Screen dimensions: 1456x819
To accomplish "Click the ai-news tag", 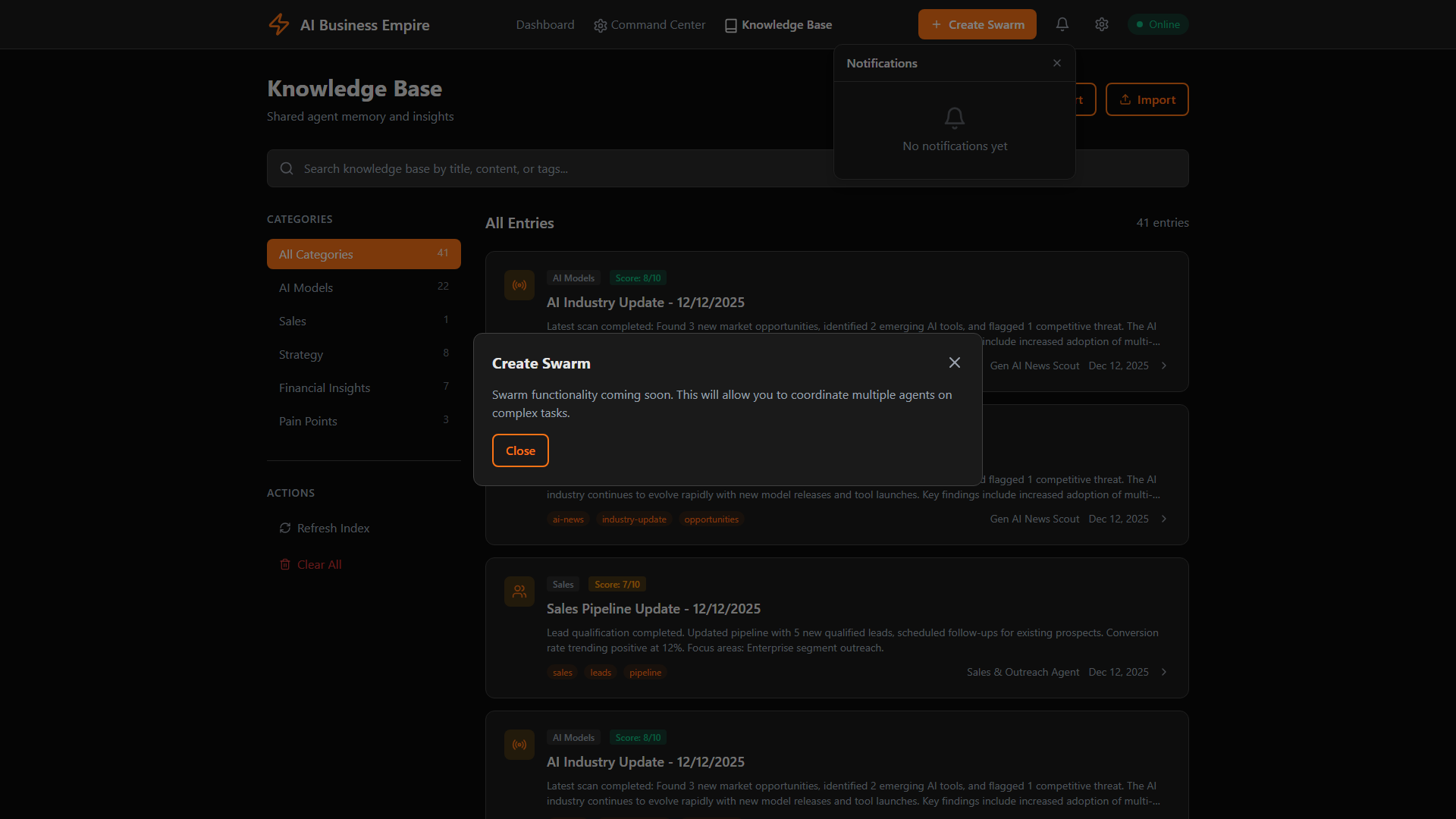I will point(568,519).
